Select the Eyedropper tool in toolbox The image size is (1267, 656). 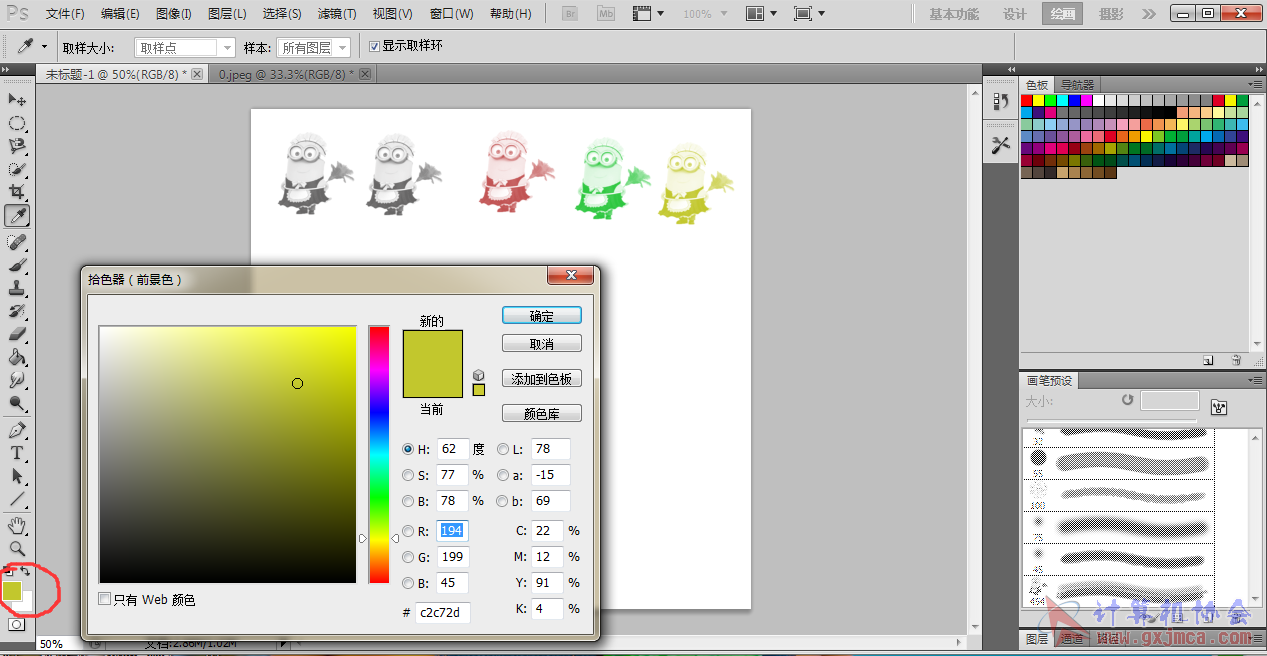click(17, 215)
